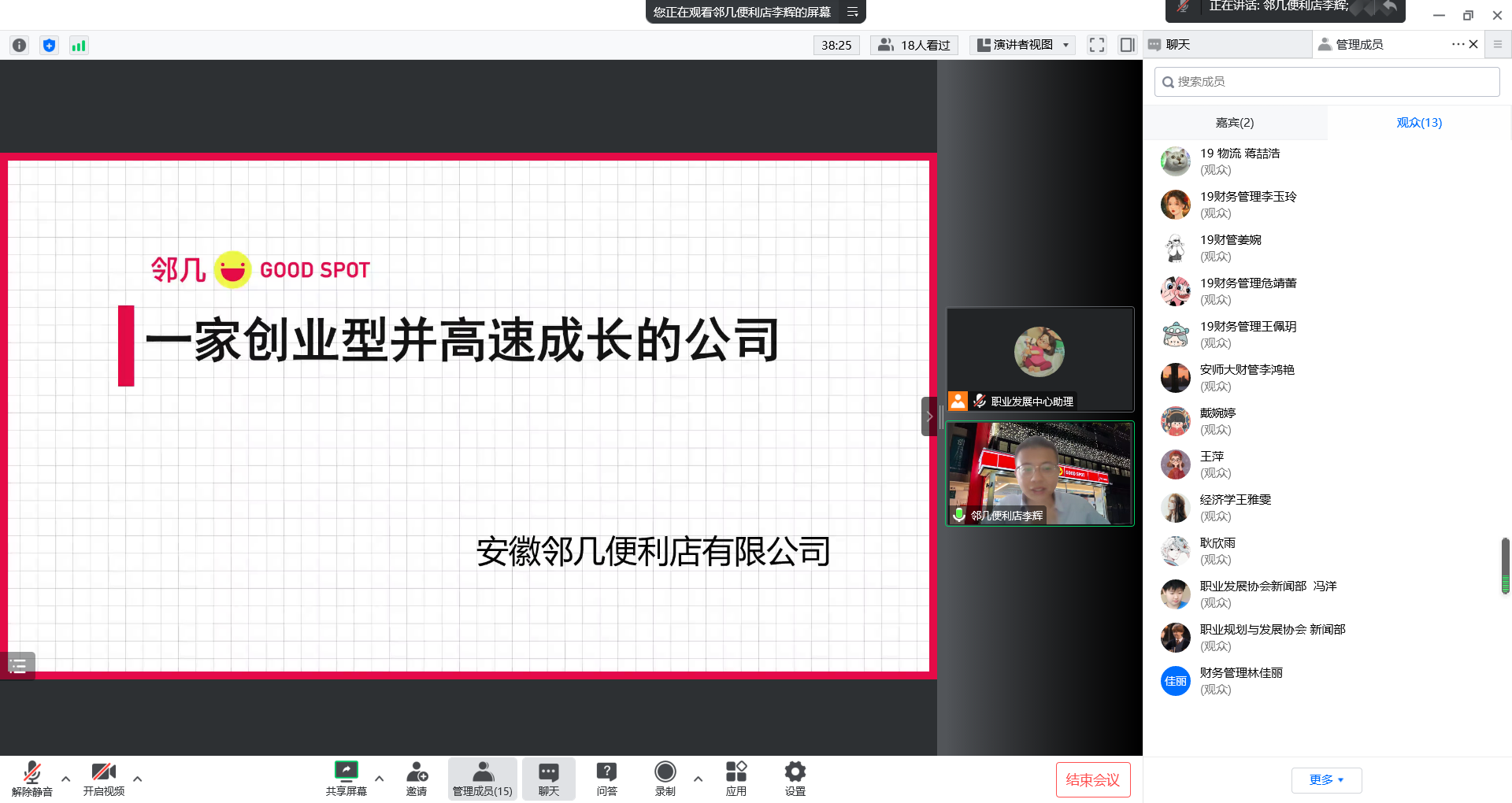
Task: Turn on the video camera
Action: pyautogui.click(x=103, y=778)
